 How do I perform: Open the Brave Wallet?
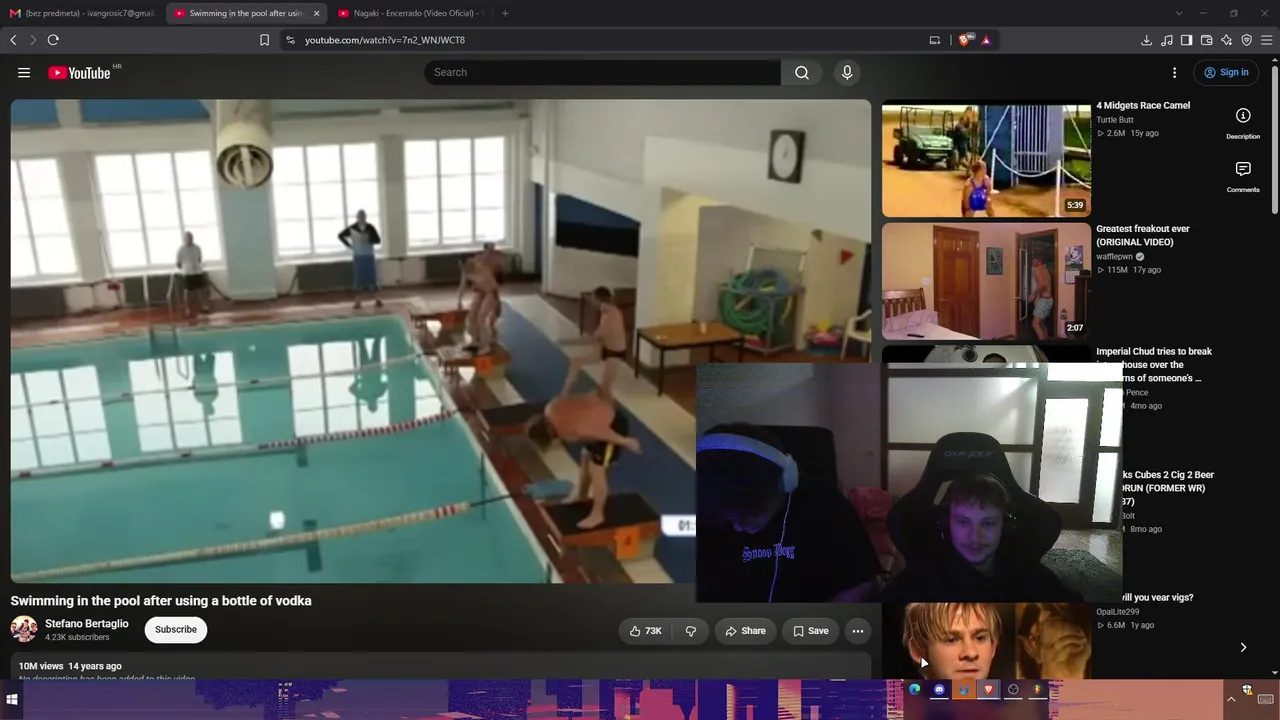point(1206,40)
